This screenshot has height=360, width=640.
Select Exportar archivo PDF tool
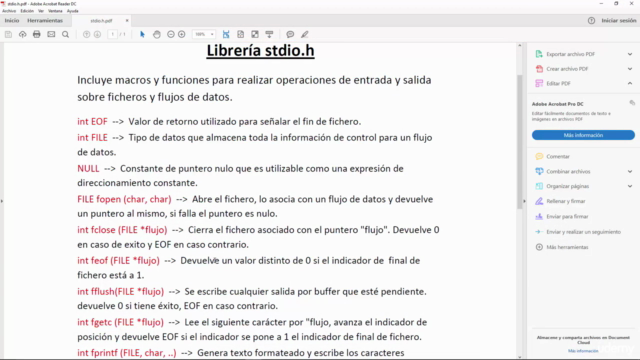[570, 54]
